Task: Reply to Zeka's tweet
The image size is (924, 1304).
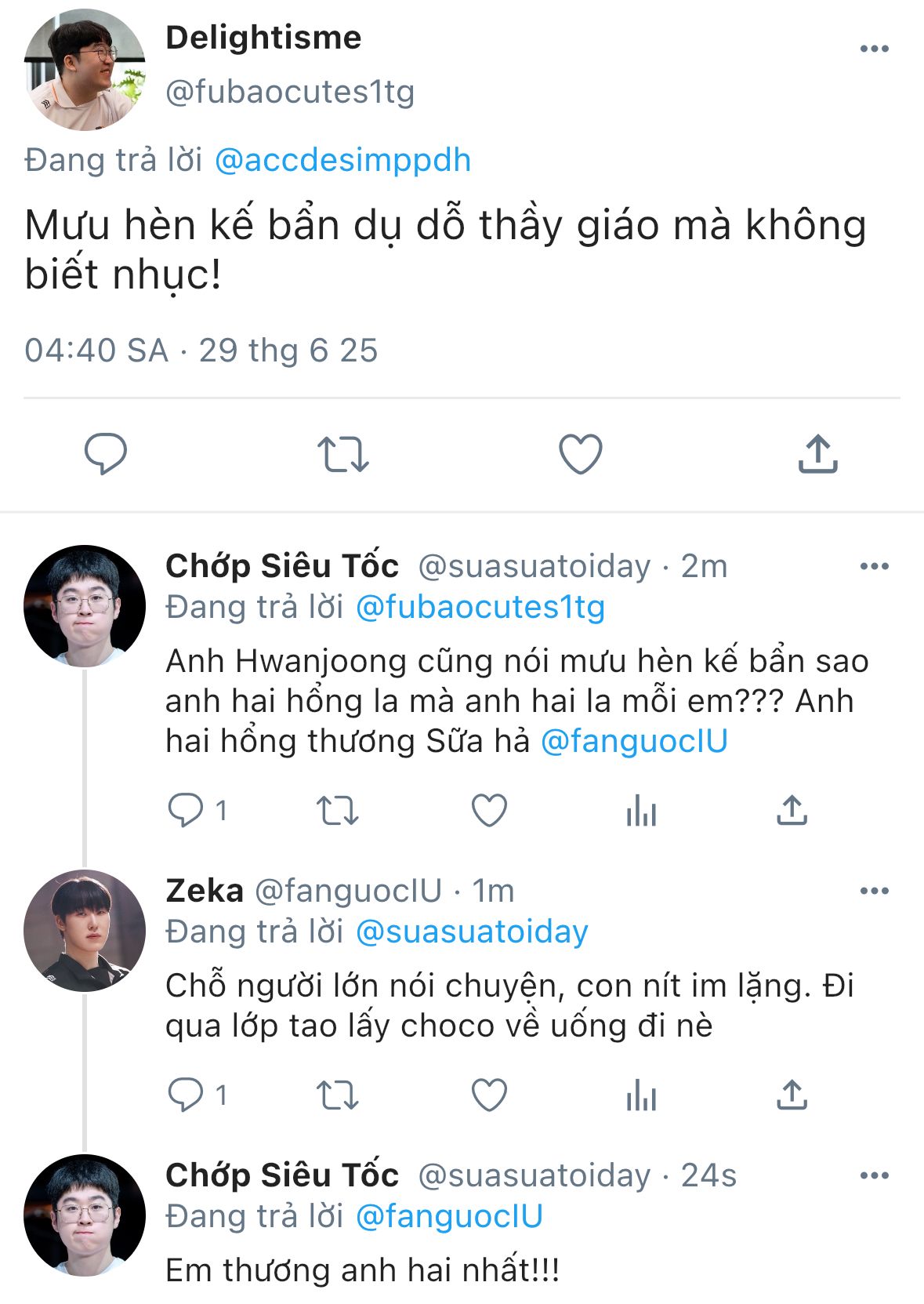Action: coord(186,1095)
